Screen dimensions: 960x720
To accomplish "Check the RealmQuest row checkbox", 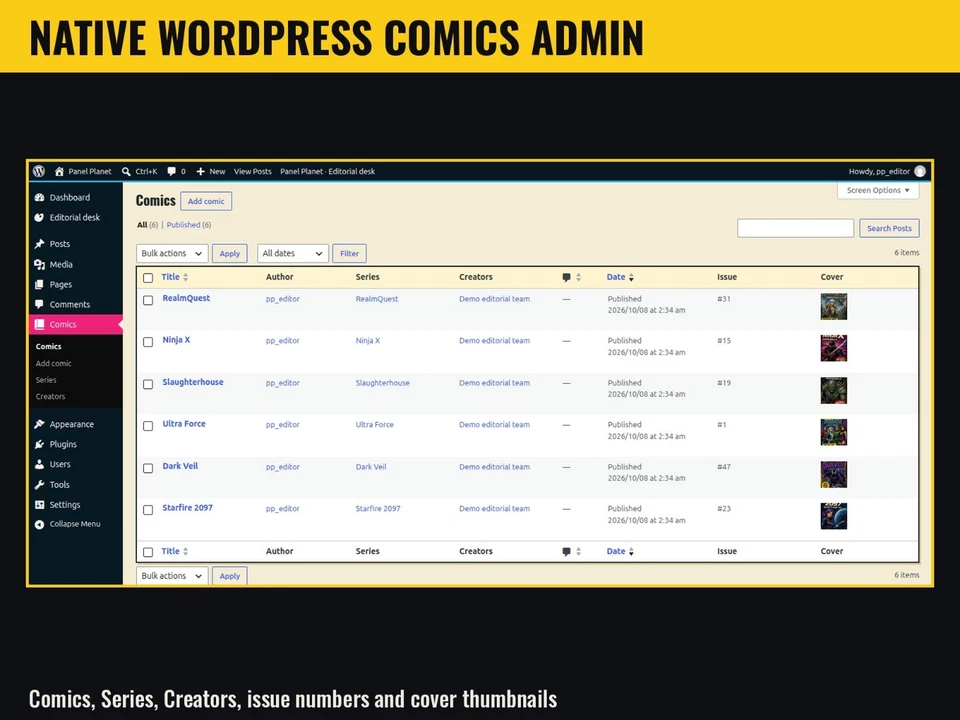I will 148,300.
